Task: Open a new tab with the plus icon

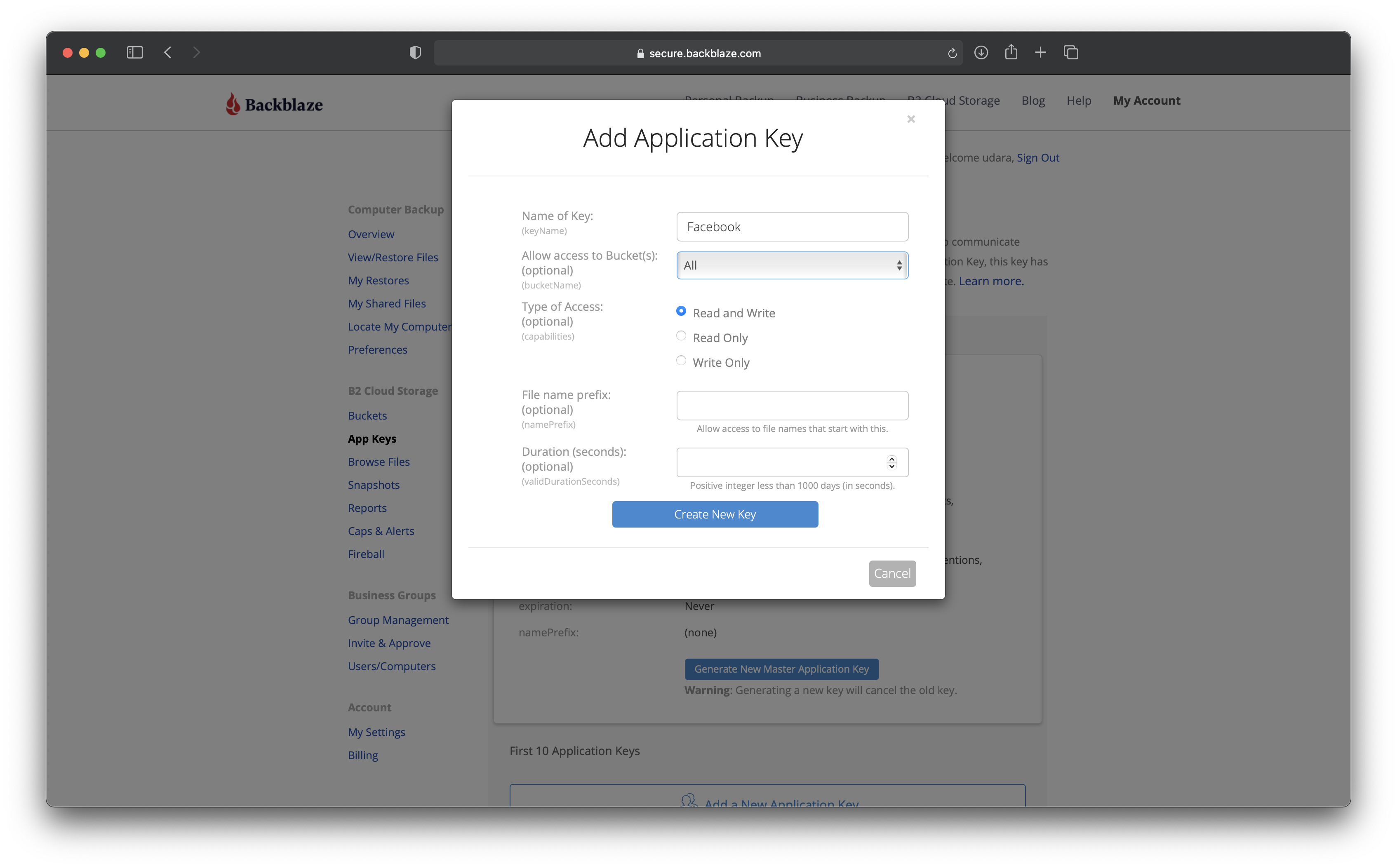Action: (x=1040, y=53)
